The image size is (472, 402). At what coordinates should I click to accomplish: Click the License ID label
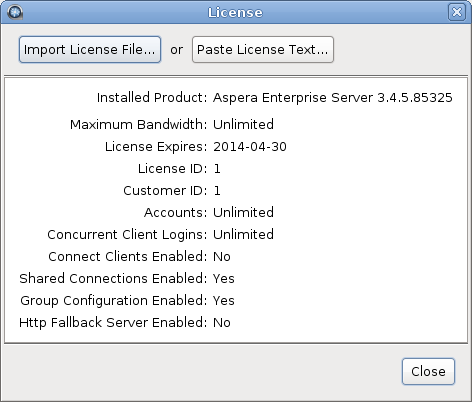172,169
